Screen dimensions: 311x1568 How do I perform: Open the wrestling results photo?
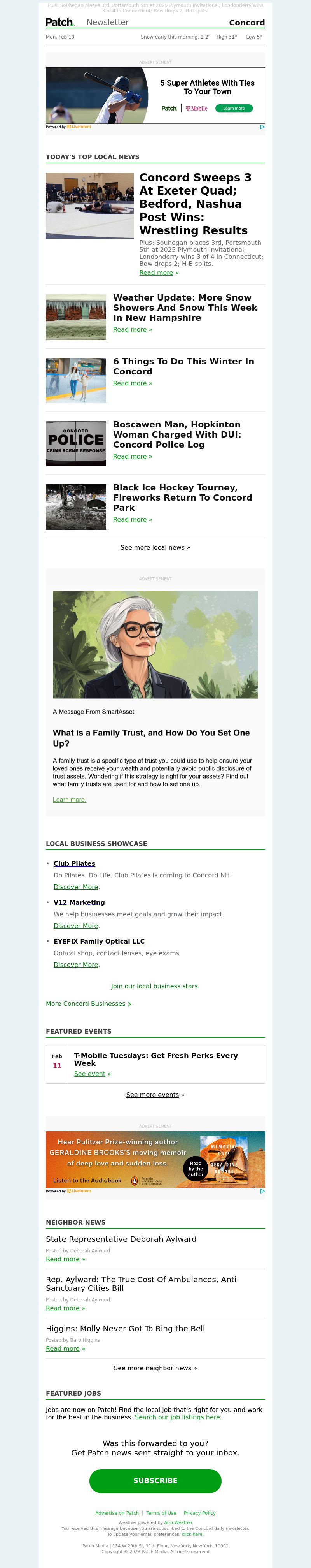tap(90, 206)
